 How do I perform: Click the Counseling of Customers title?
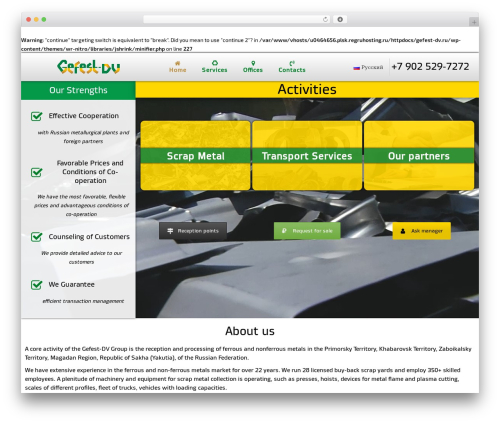coord(89,237)
